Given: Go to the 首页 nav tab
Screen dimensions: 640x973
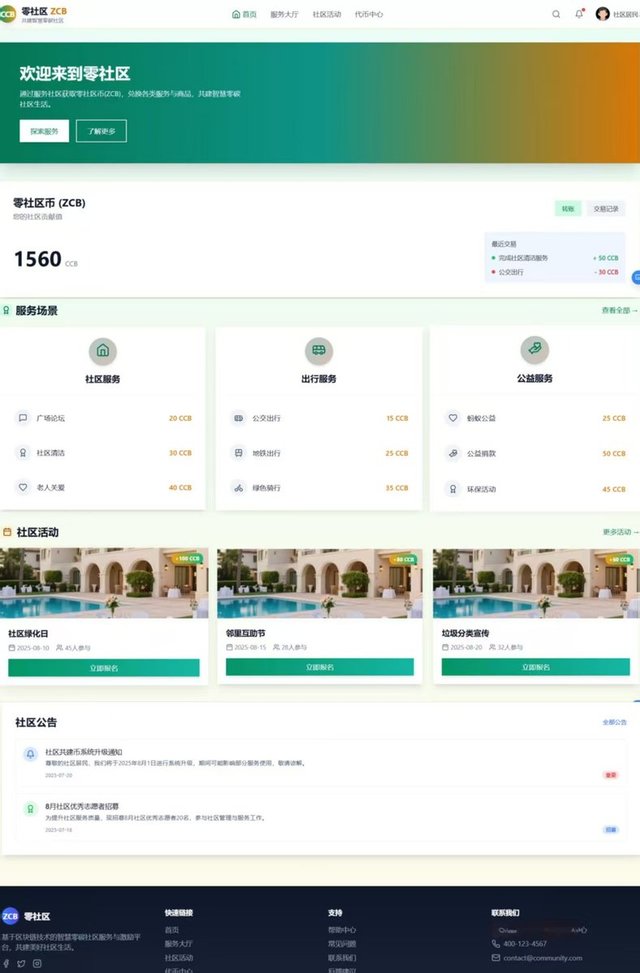Looking at the screenshot, I should tap(244, 14).
